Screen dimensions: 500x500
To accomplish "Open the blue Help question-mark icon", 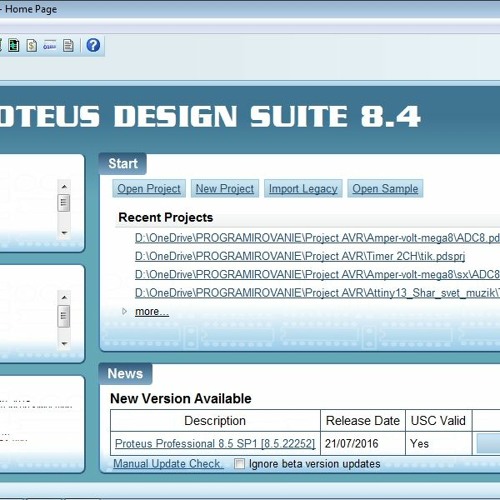I will 93,45.
